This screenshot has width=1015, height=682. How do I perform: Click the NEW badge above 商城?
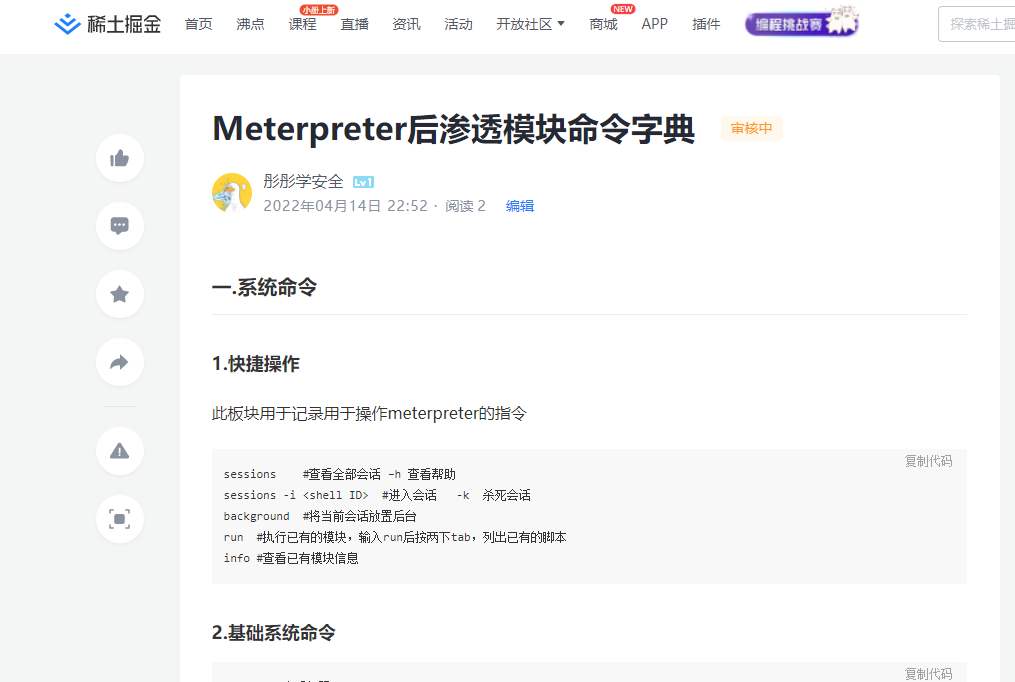tap(623, 9)
